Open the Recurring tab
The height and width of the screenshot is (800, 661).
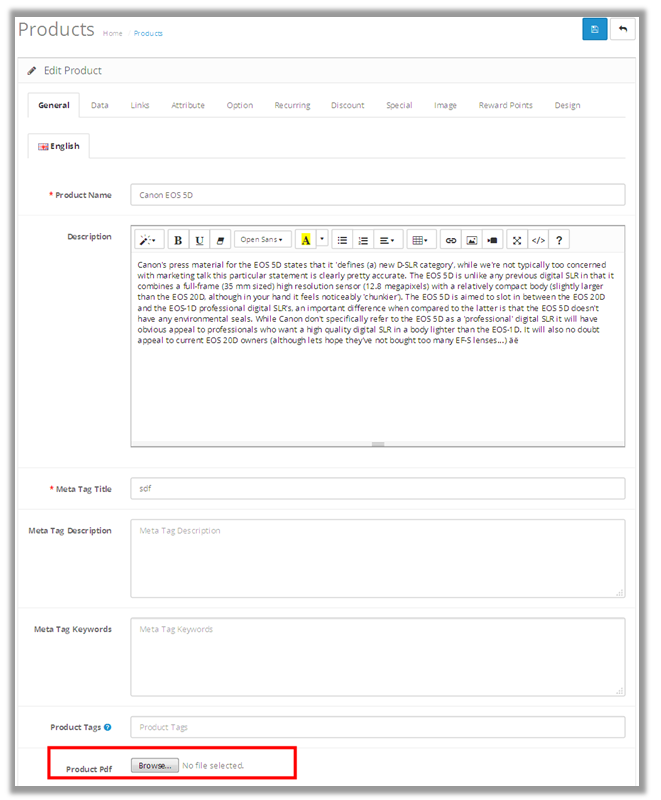[292, 105]
